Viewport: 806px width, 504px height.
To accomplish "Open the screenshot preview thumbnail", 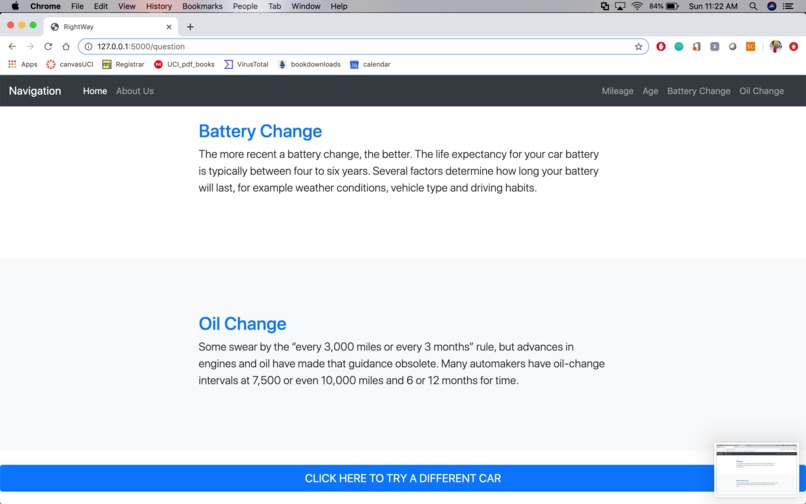I will [756, 470].
